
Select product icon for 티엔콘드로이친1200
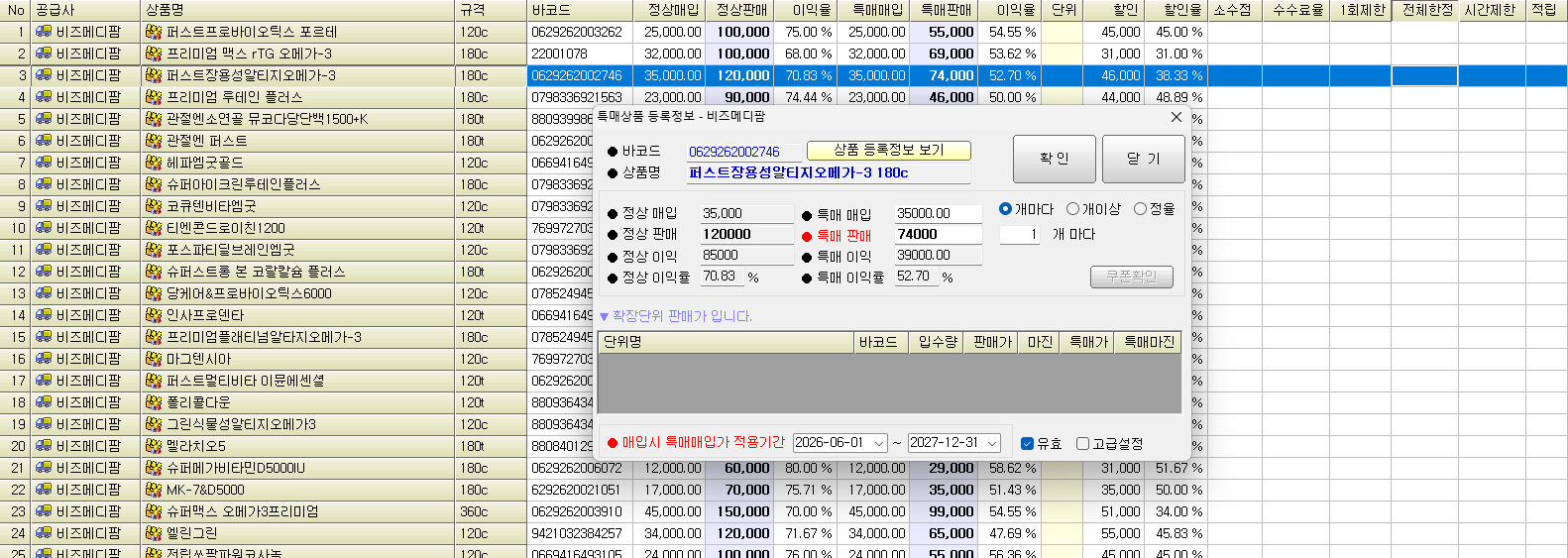(x=154, y=228)
